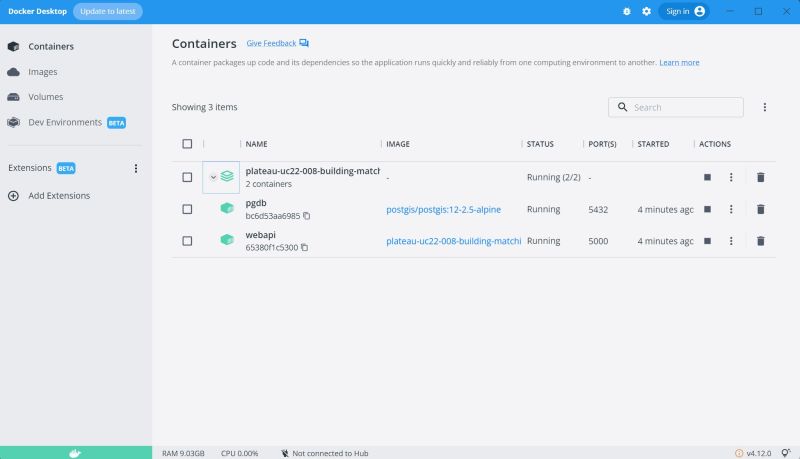The width and height of the screenshot is (800, 459).
Task: Click the RAM 9.03GB status entry
Action: point(183,453)
